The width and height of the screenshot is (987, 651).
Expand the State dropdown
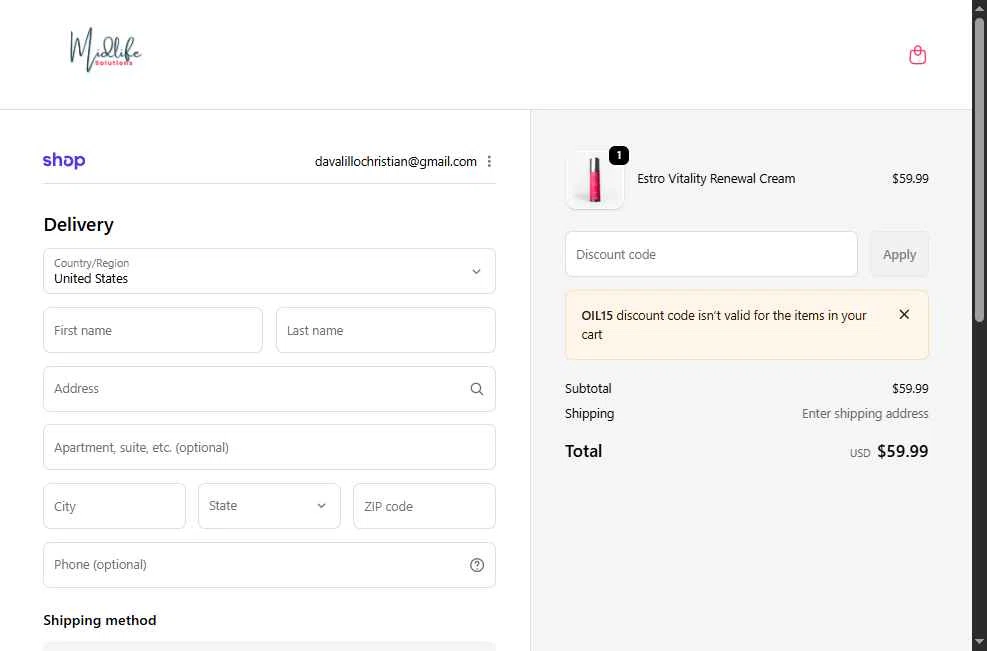pyautogui.click(x=269, y=506)
